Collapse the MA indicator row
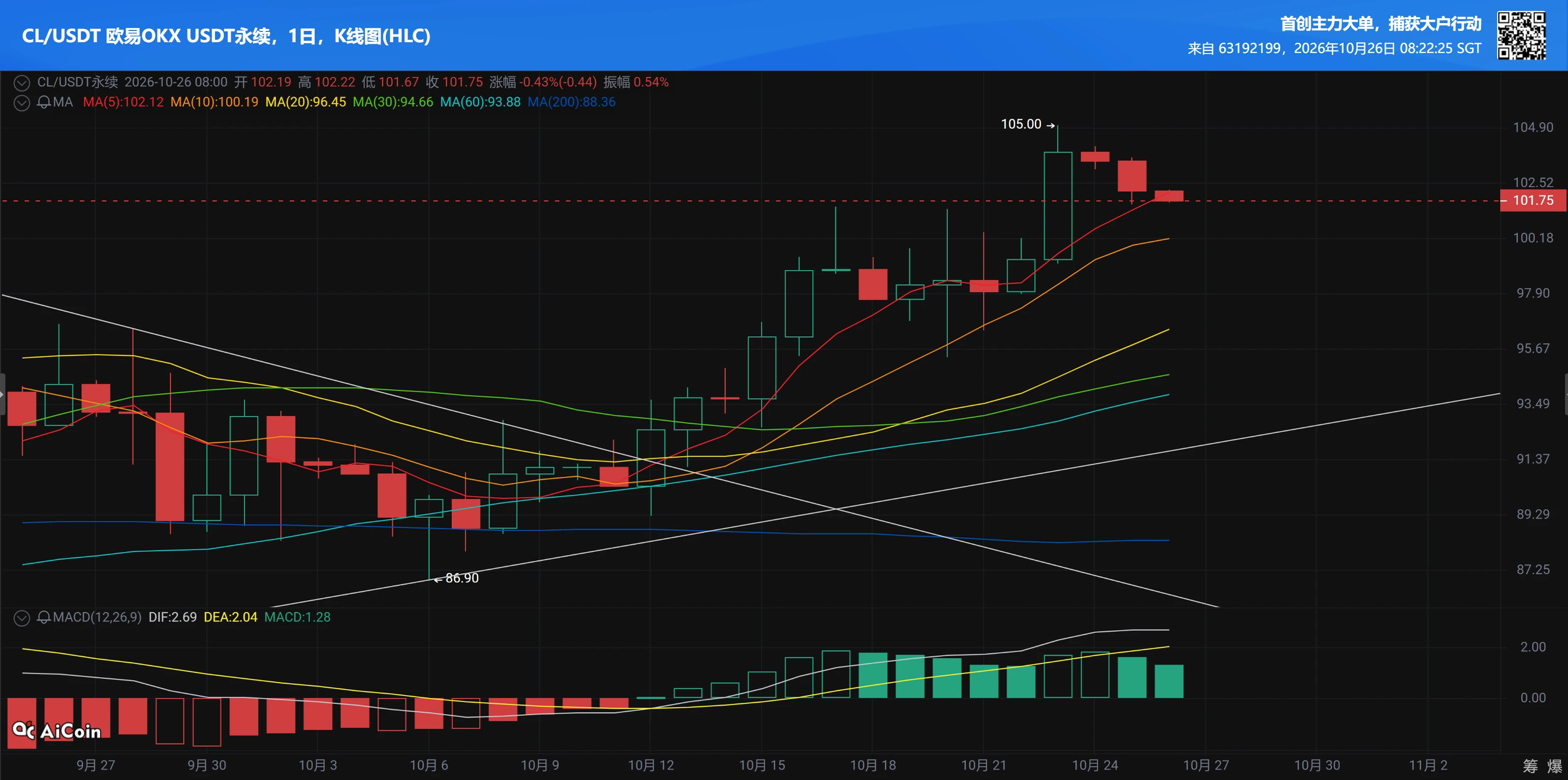This screenshot has width=1568, height=780. click(x=22, y=103)
